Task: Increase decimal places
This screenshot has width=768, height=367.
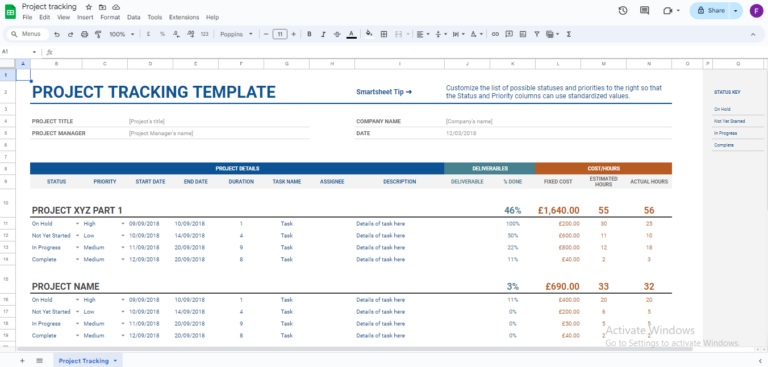Action: (x=191, y=34)
